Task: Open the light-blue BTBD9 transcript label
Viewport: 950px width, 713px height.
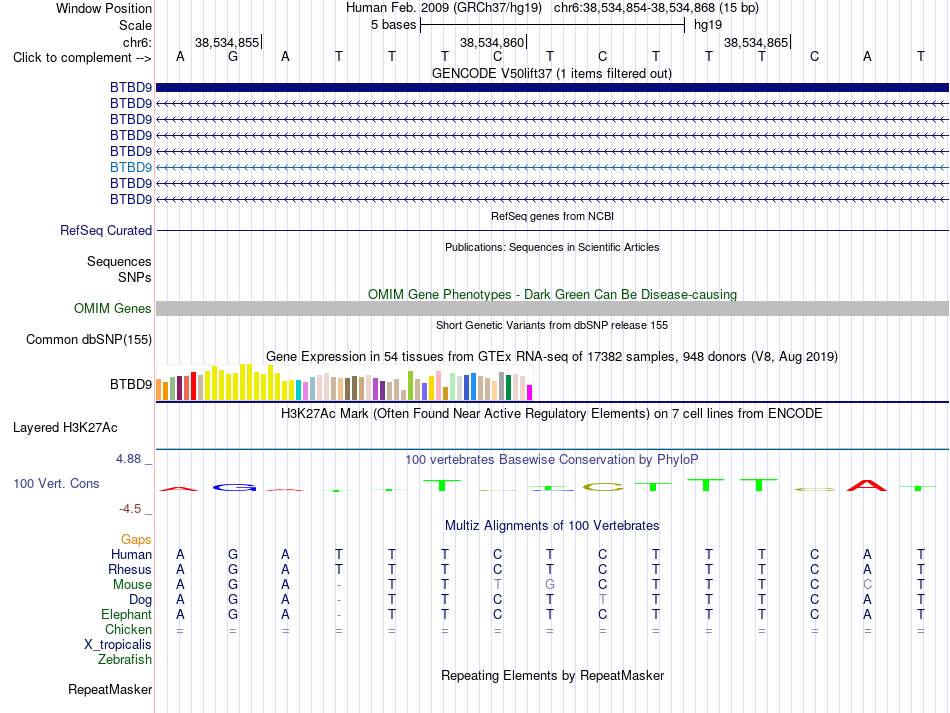Action: 131,167
